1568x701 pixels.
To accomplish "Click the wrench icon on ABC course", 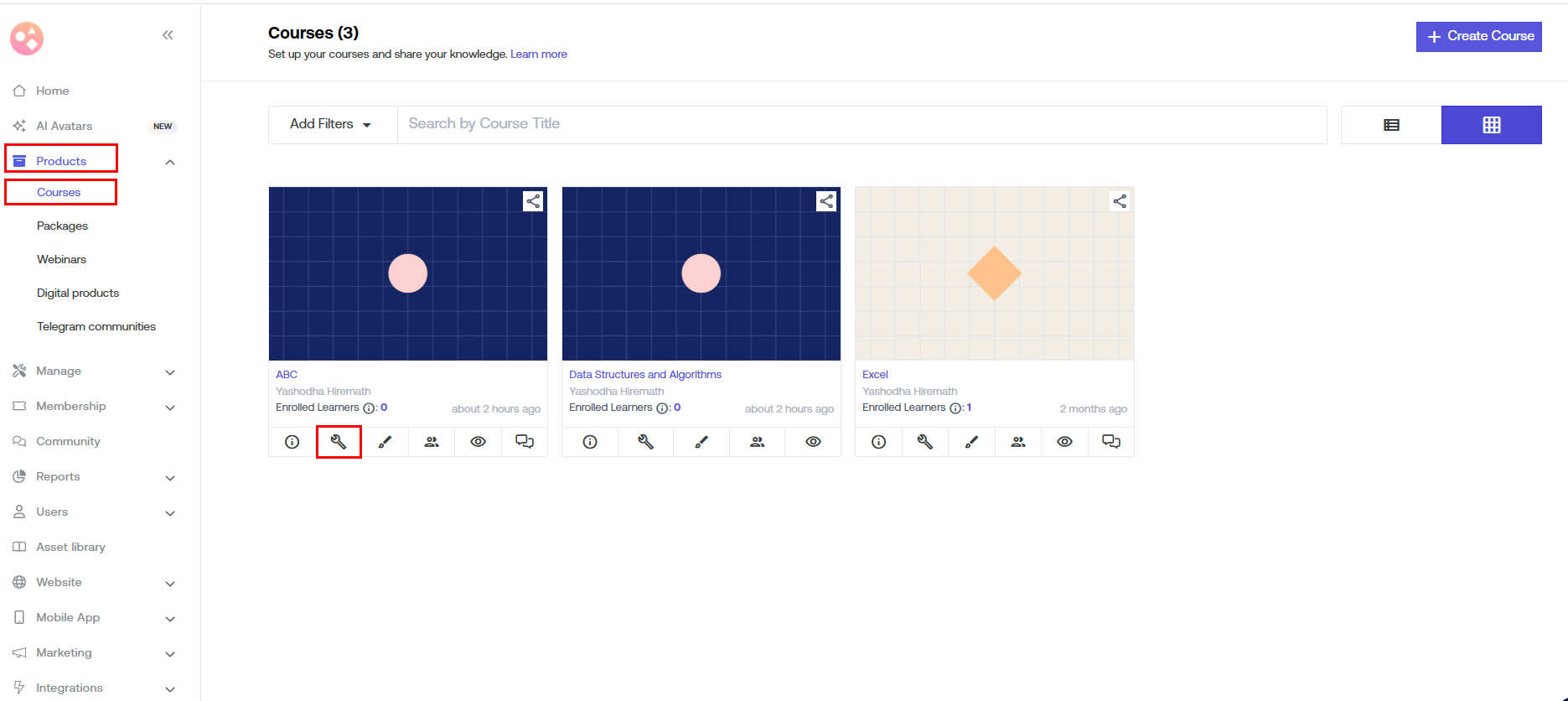I will click(339, 442).
